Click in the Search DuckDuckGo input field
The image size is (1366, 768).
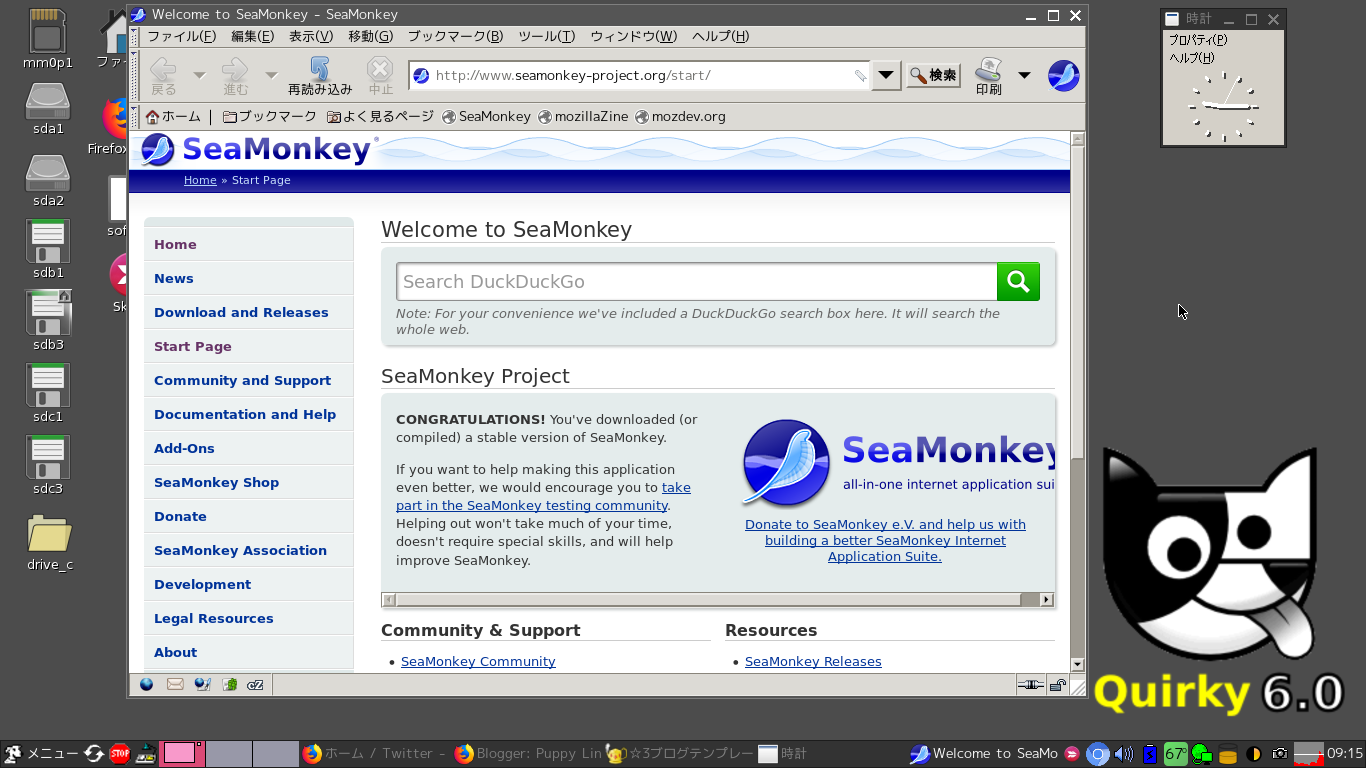pyautogui.click(x=697, y=282)
